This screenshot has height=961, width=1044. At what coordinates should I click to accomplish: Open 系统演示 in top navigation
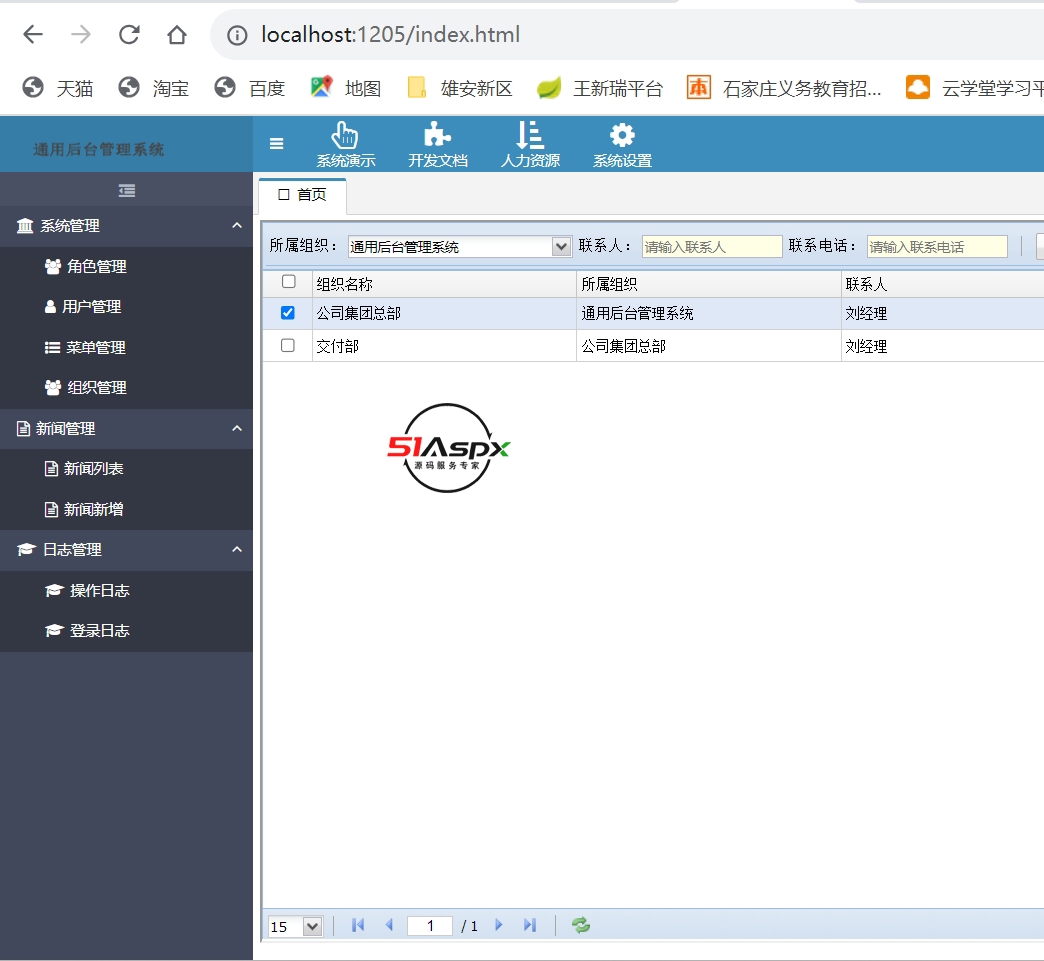346,145
